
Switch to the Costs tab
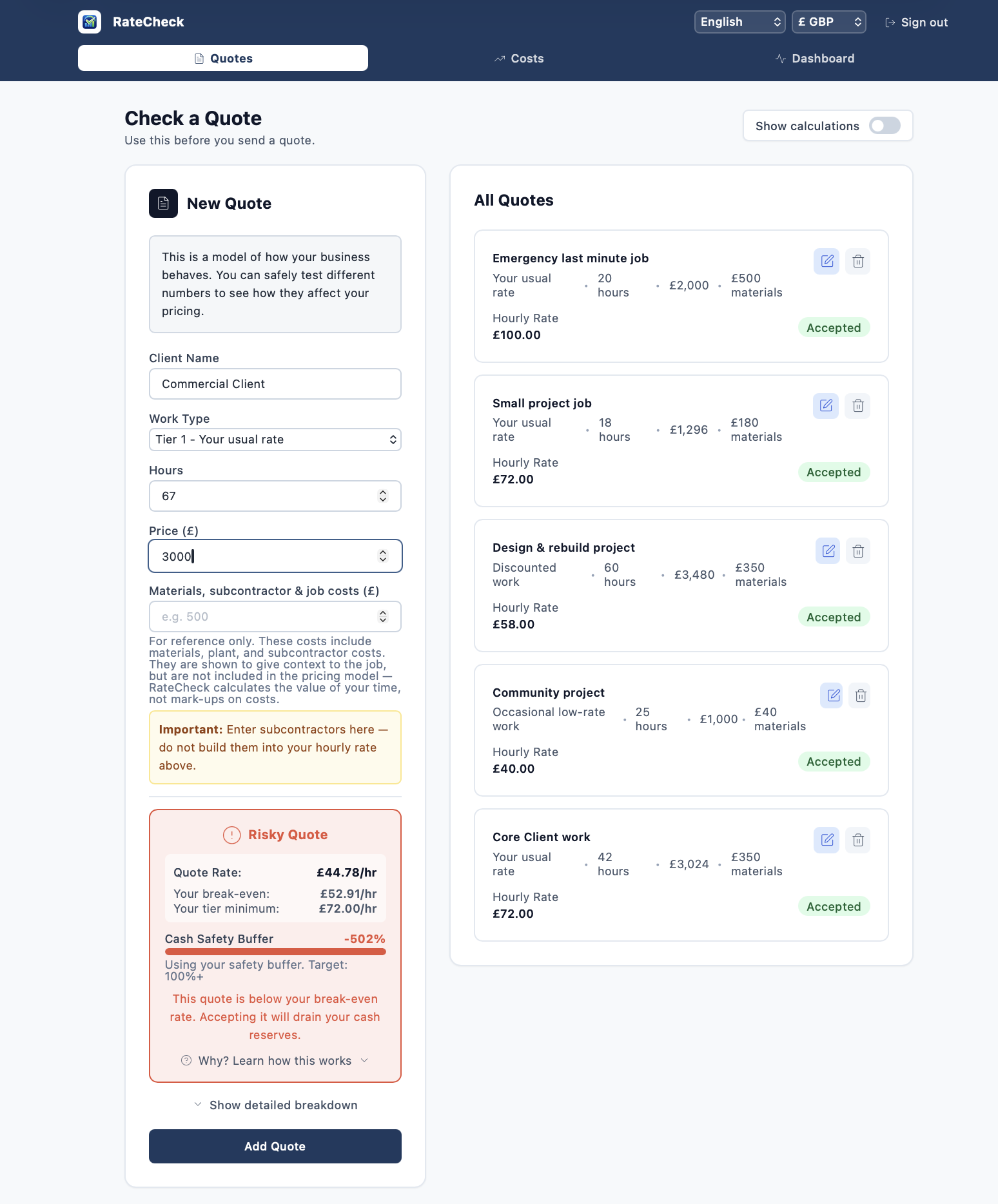coord(519,59)
